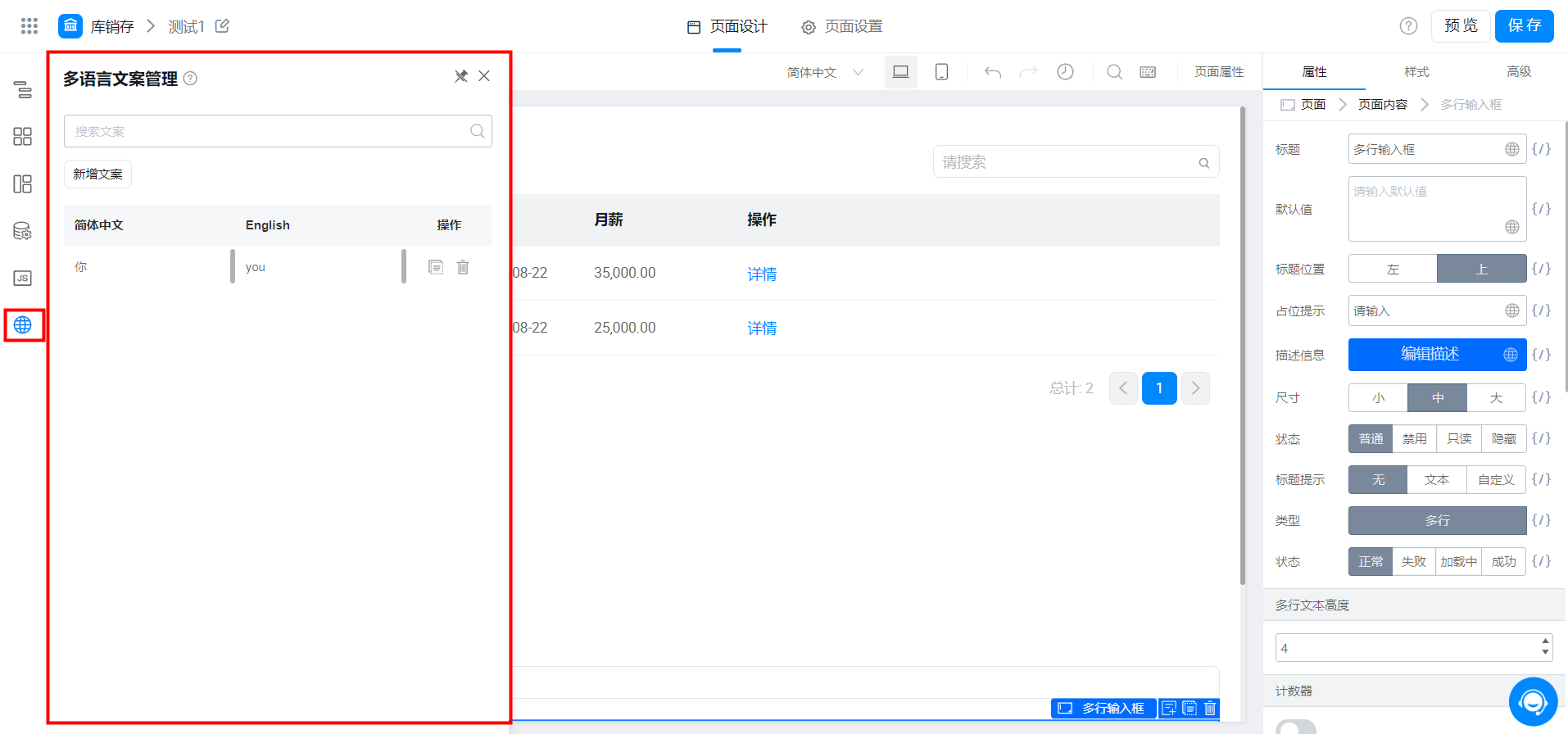Click globe icon in 占位提示 field
1568x734 pixels.
[x=1512, y=310]
